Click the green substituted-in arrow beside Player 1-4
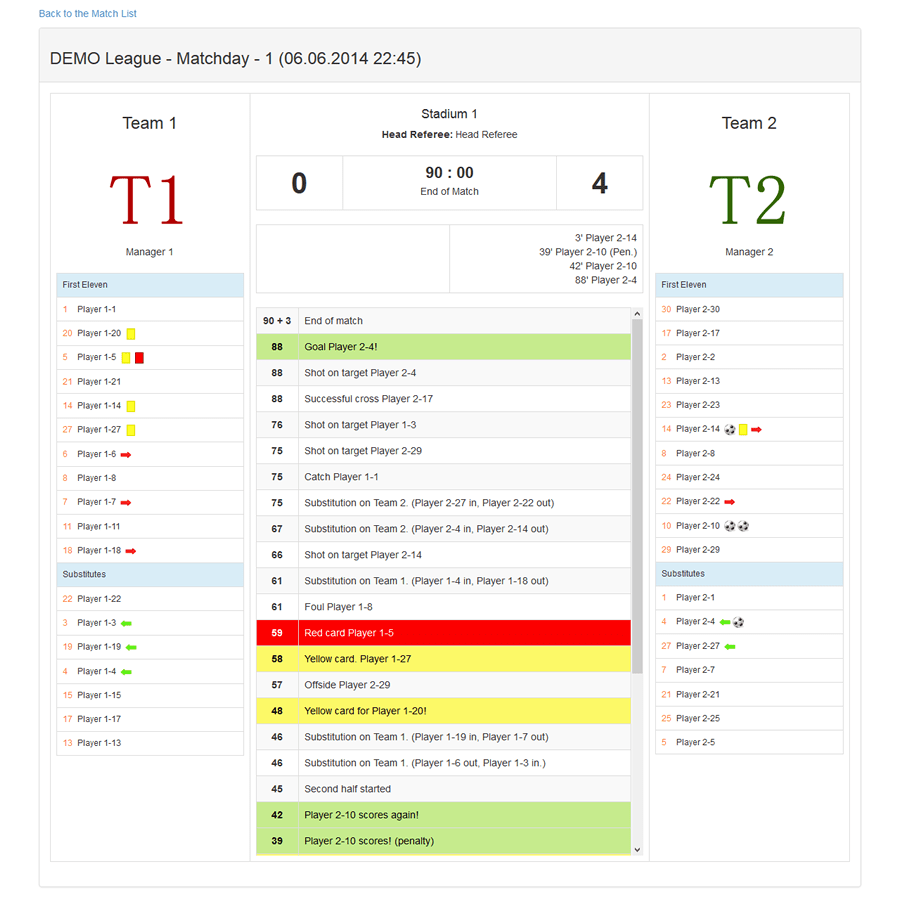Viewport: 900px width, 900px height. 126,672
